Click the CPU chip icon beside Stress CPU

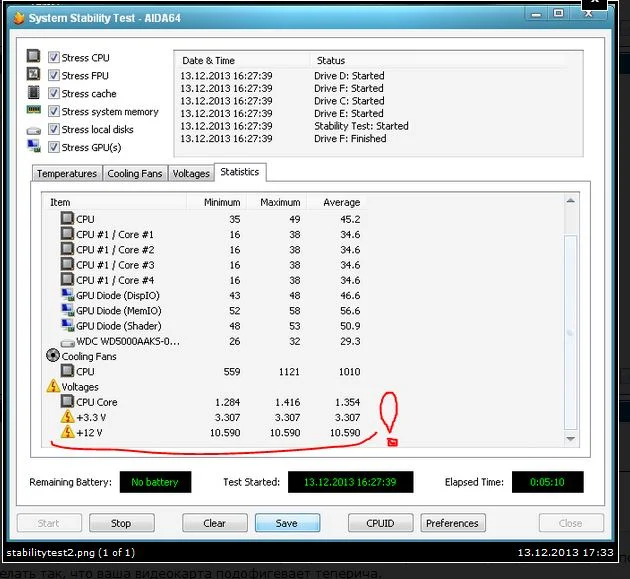[x=33, y=56]
